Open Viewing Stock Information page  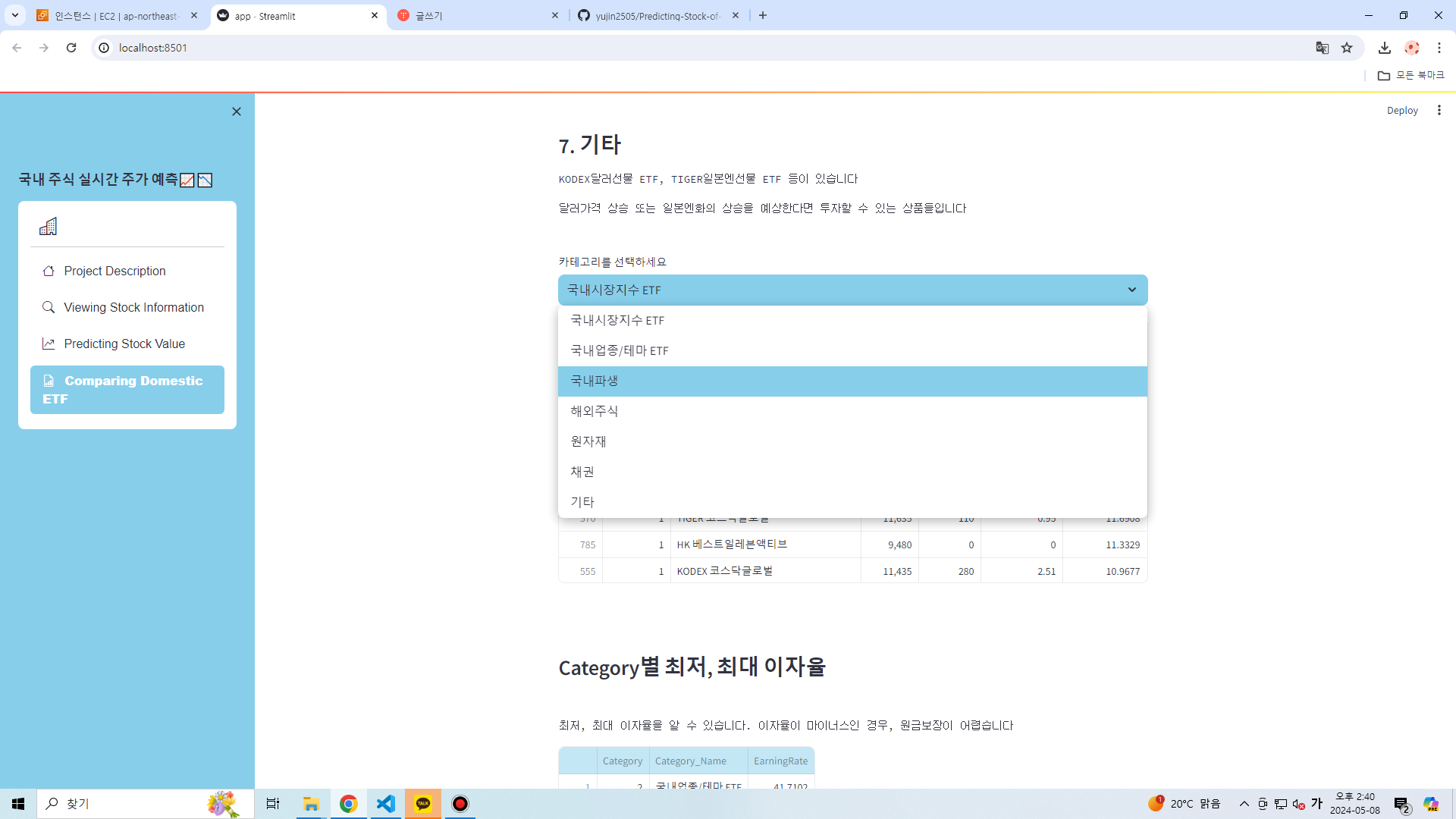pyautogui.click(x=133, y=307)
